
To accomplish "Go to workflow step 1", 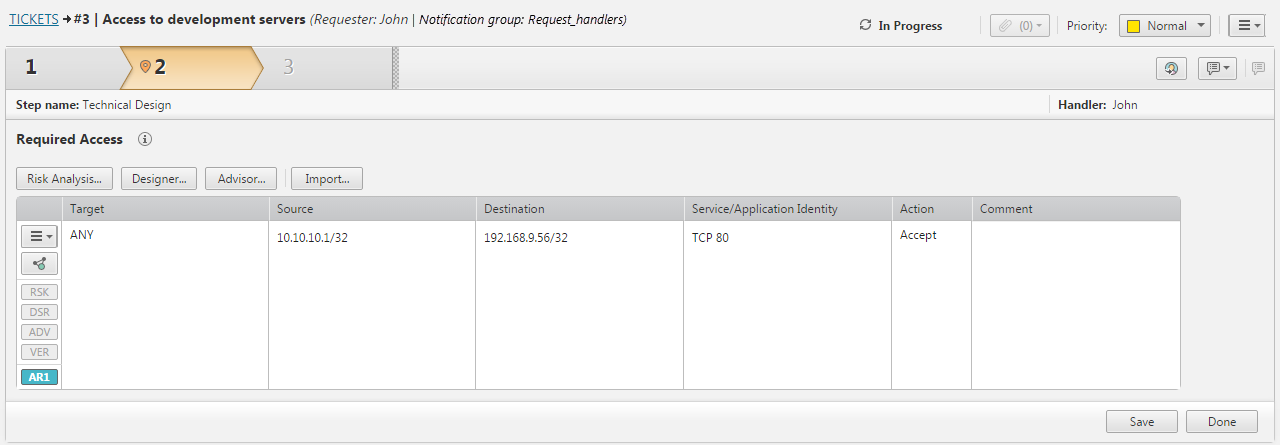I will coord(32,68).
